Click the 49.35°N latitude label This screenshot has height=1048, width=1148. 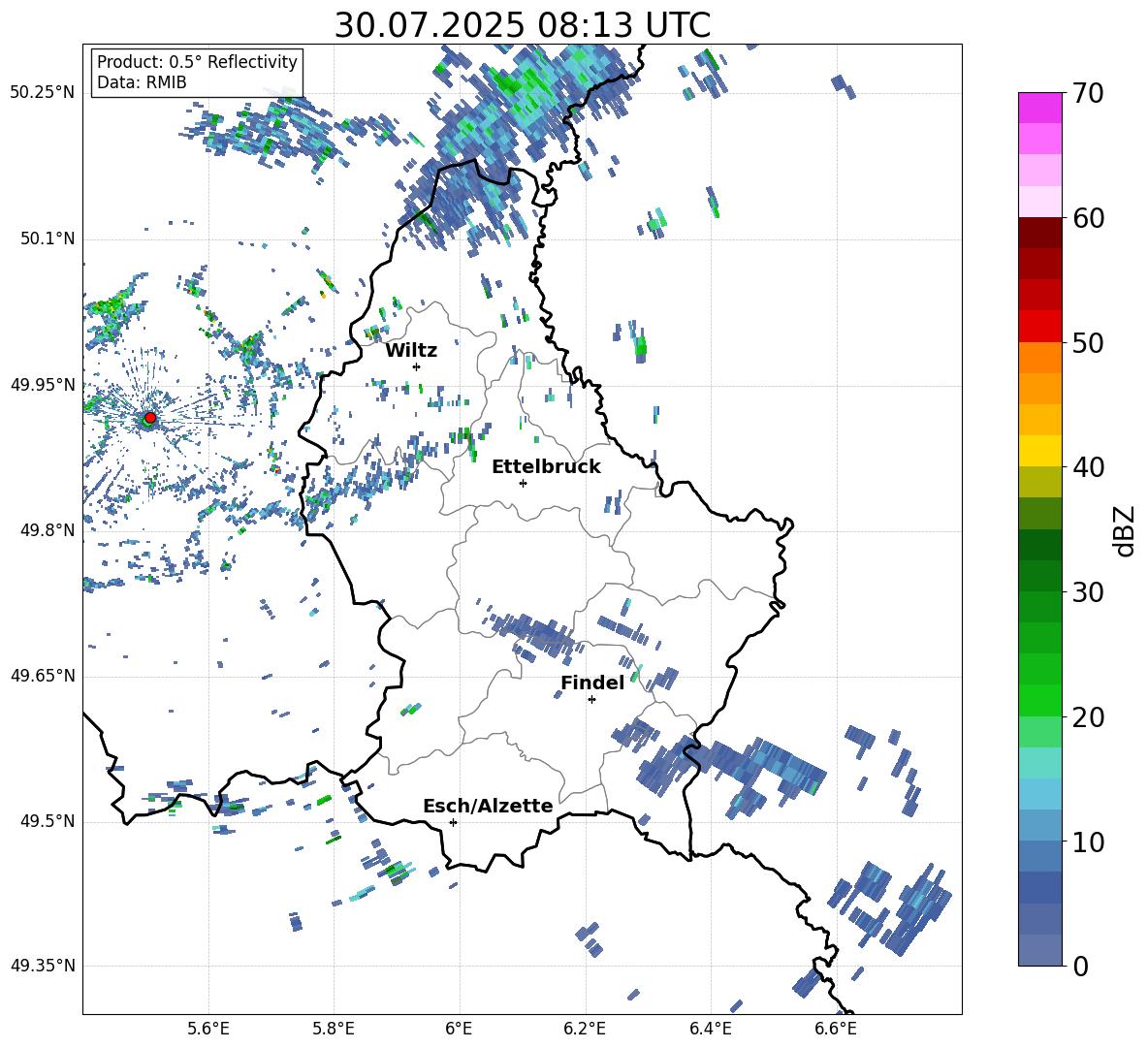tap(43, 966)
